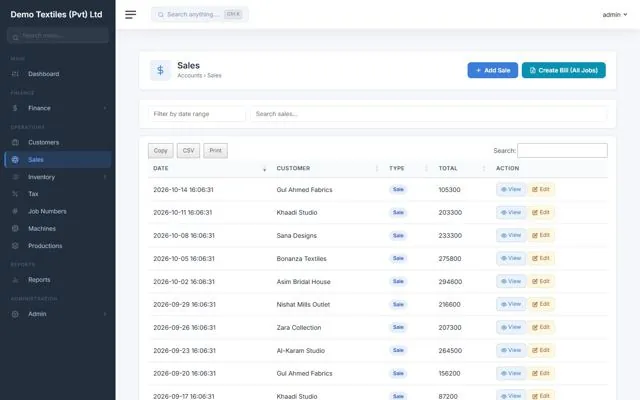The width and height of the screenshot is (640, 400).
Task: Sort the table by Customer column
Action: pyautogui.click(x=327, y=168)
